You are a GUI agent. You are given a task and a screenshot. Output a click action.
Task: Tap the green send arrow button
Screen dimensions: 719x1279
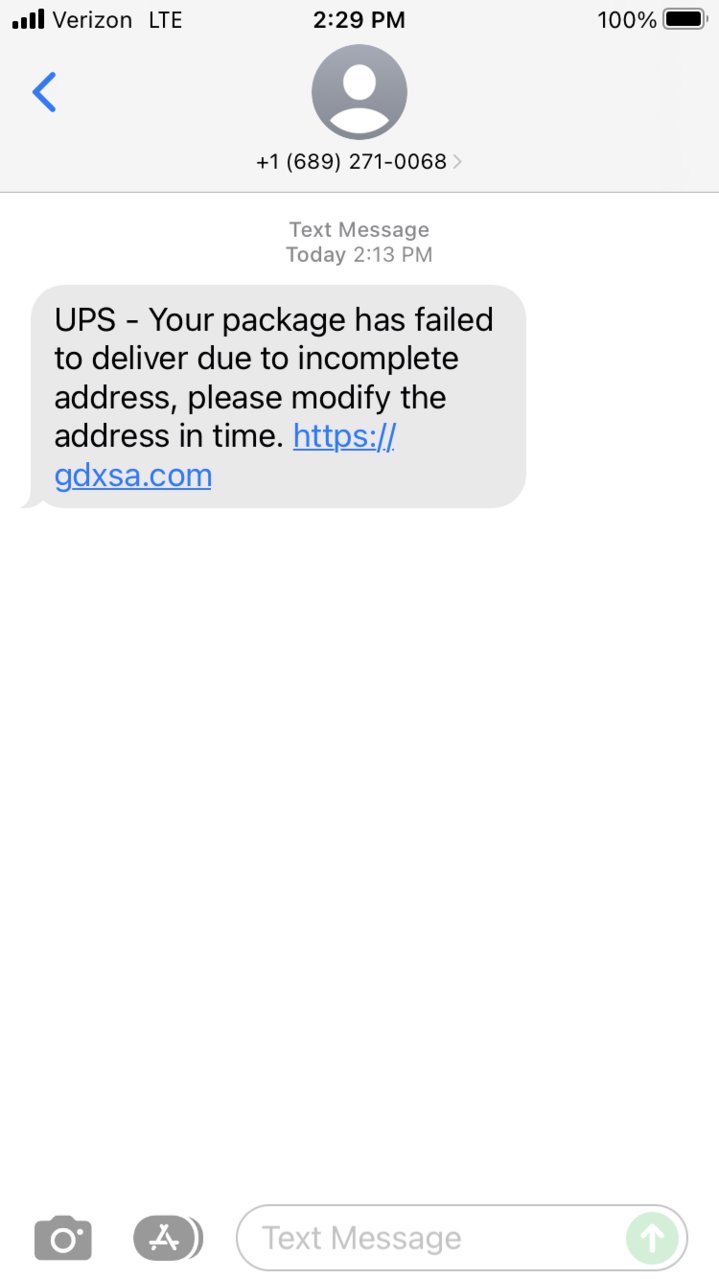[652, 1238]
